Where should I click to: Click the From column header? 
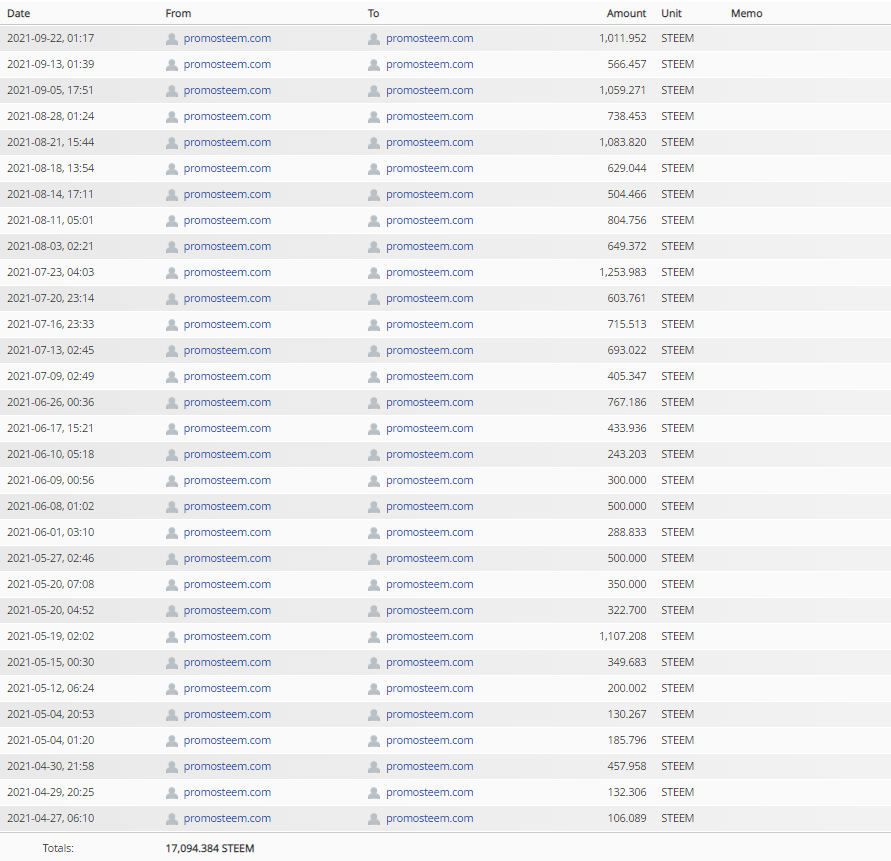pyautogui.click(x=178, y=13)
